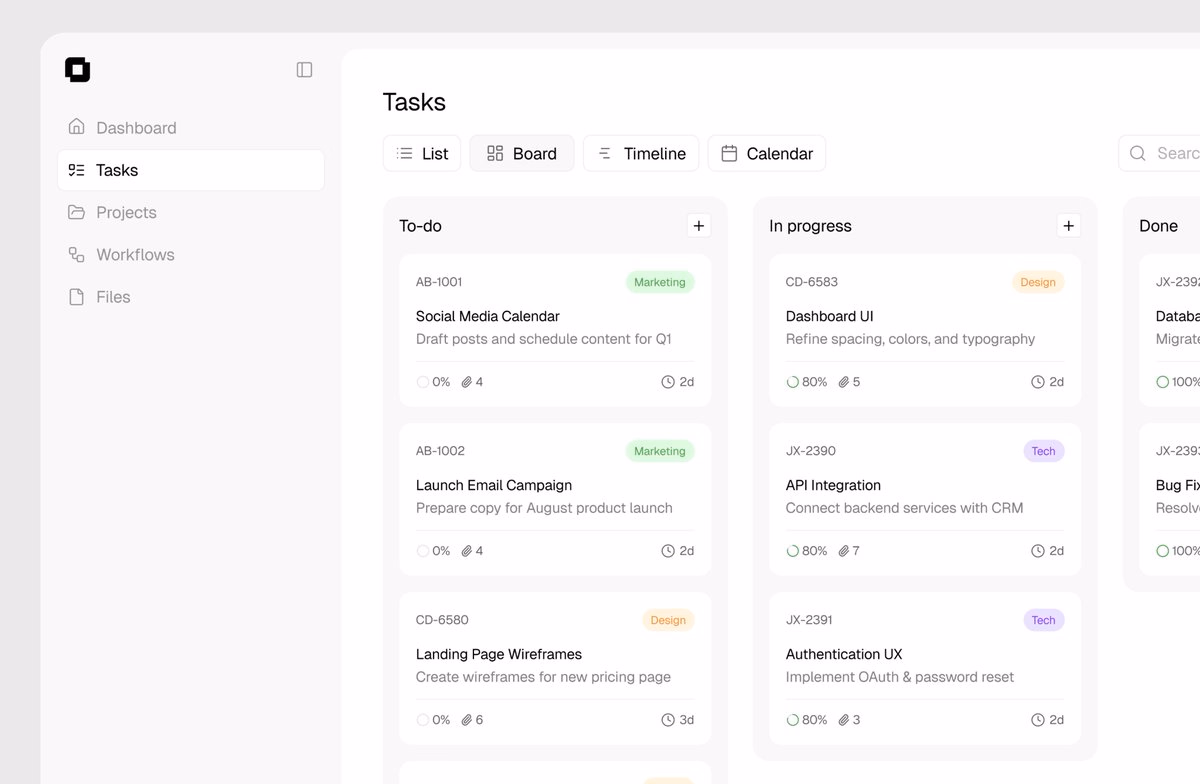Click task ID CD-6583
The image size is (1200, 784).
pyautogui.click(x=812, y=282)
